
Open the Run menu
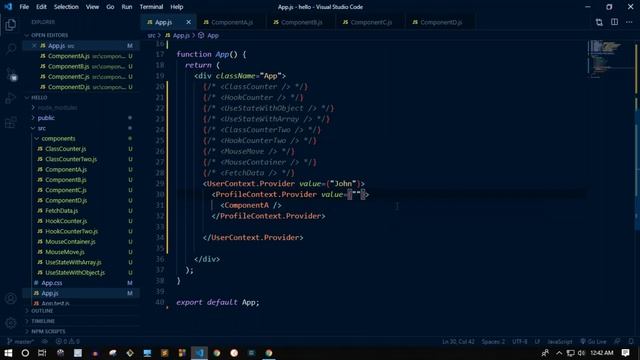coord(127,7)
